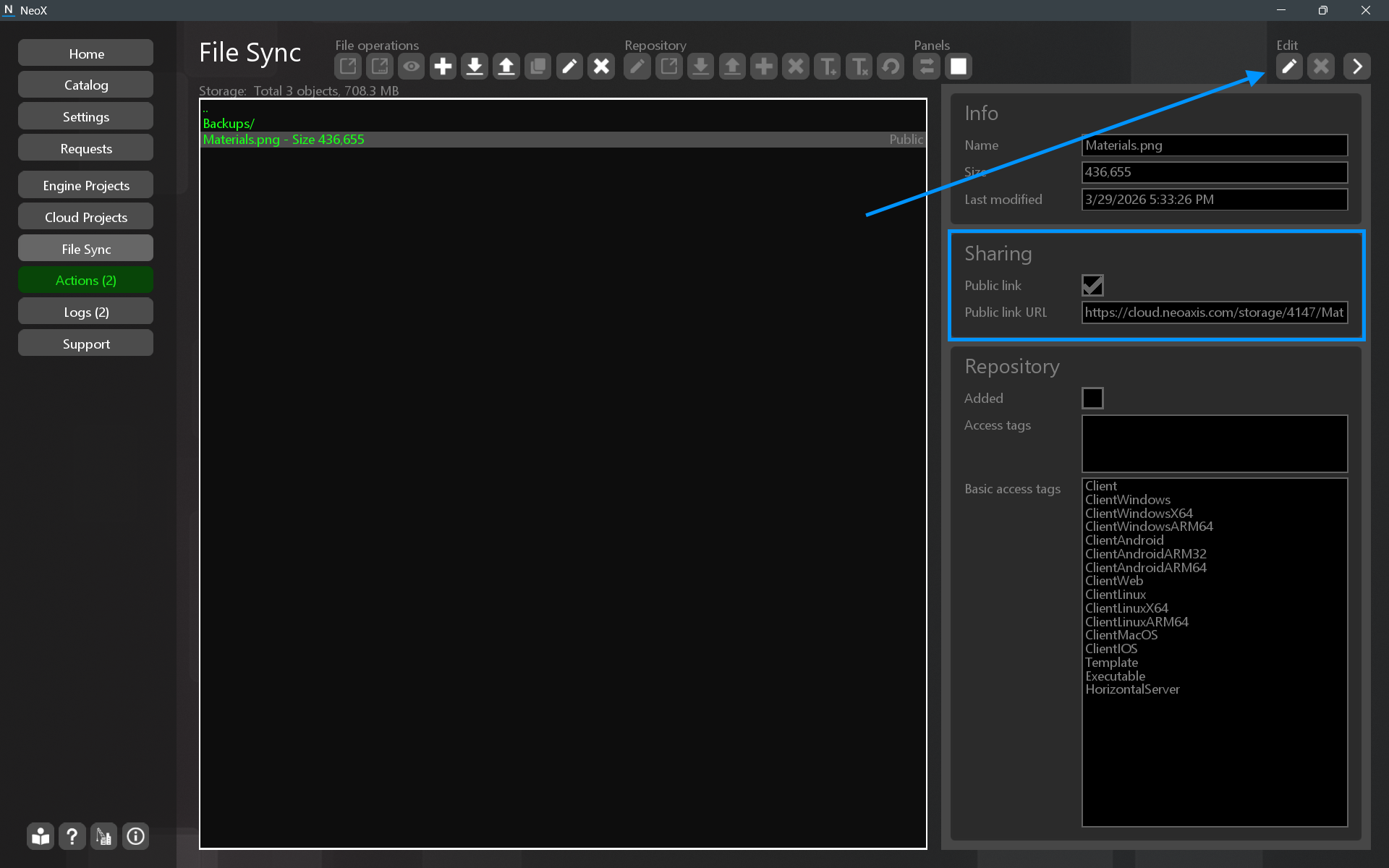The width and height of the screenshot is (1389, 868).
Task: Uncheck the Public link checkbox
Action: (x=1092, y=285)
